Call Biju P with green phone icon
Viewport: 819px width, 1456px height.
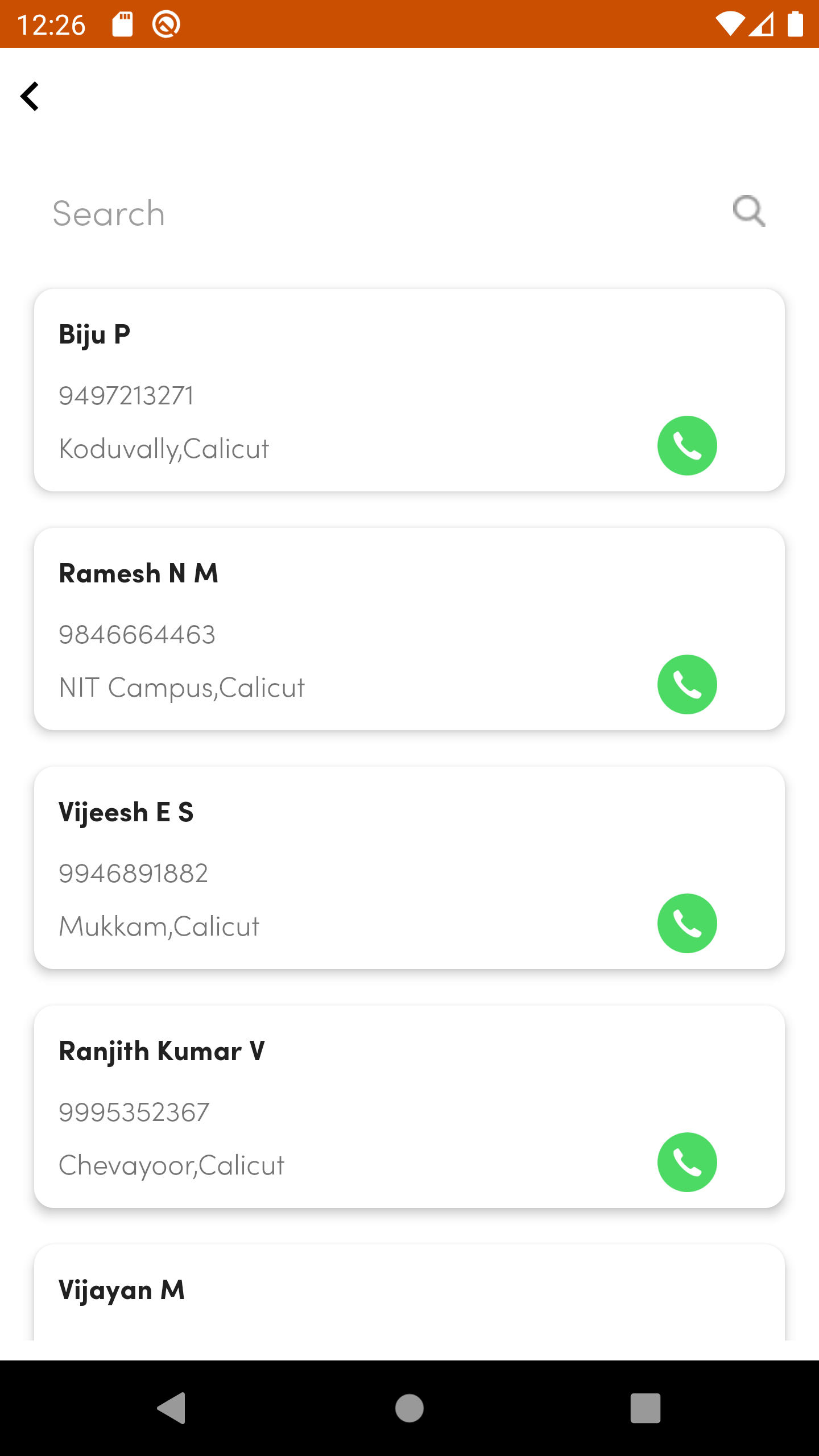(x=687, y=445)
